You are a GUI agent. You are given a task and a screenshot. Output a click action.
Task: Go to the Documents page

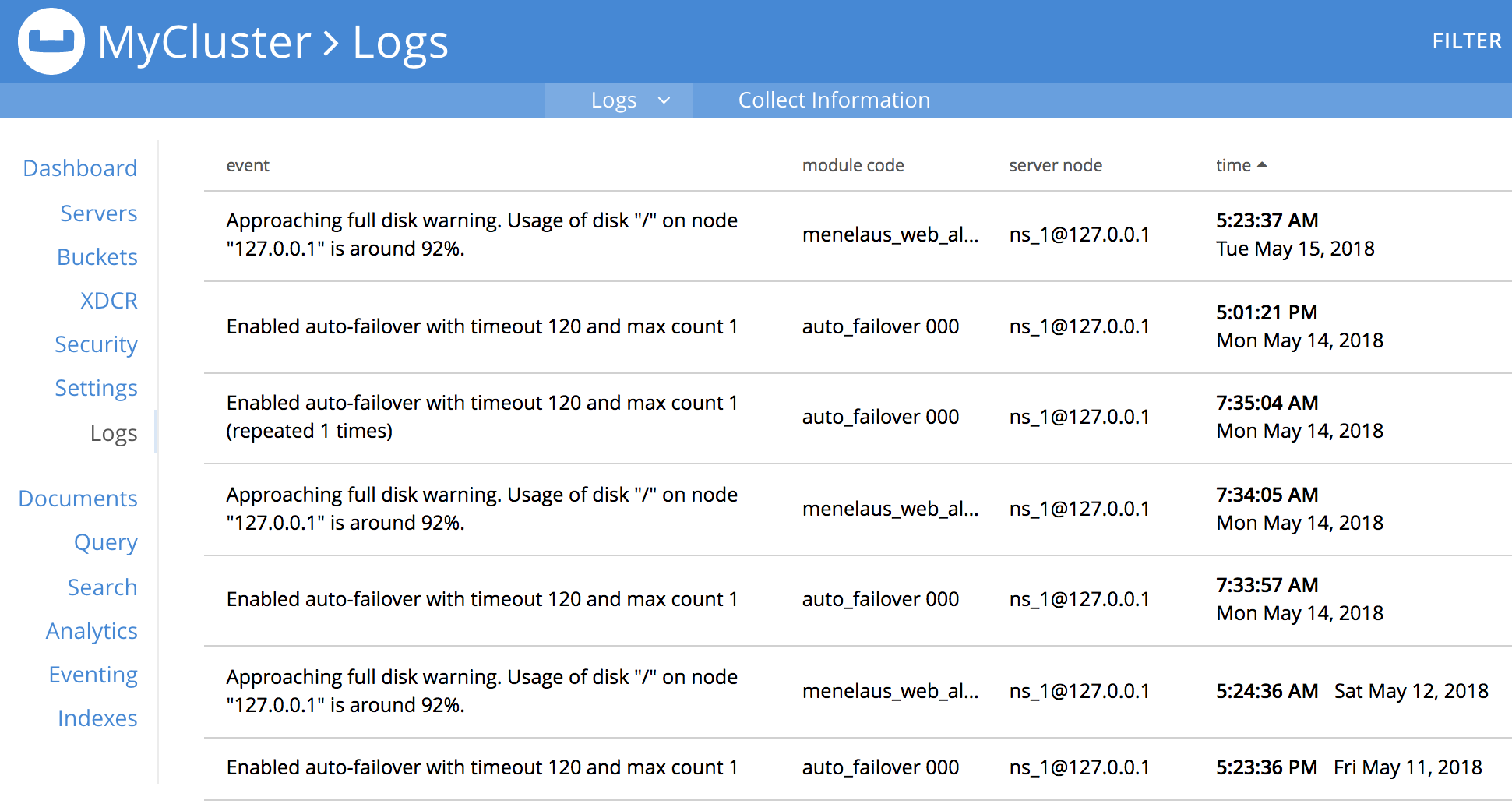78,499
